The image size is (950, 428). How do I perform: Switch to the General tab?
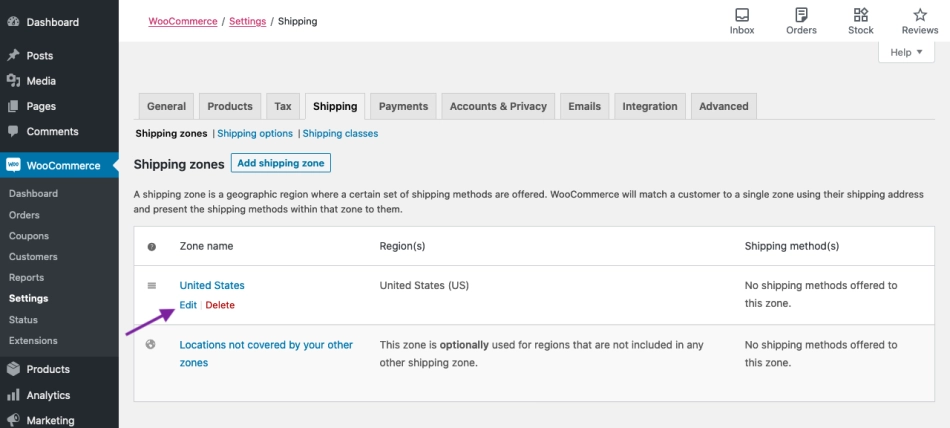[166, 106]
